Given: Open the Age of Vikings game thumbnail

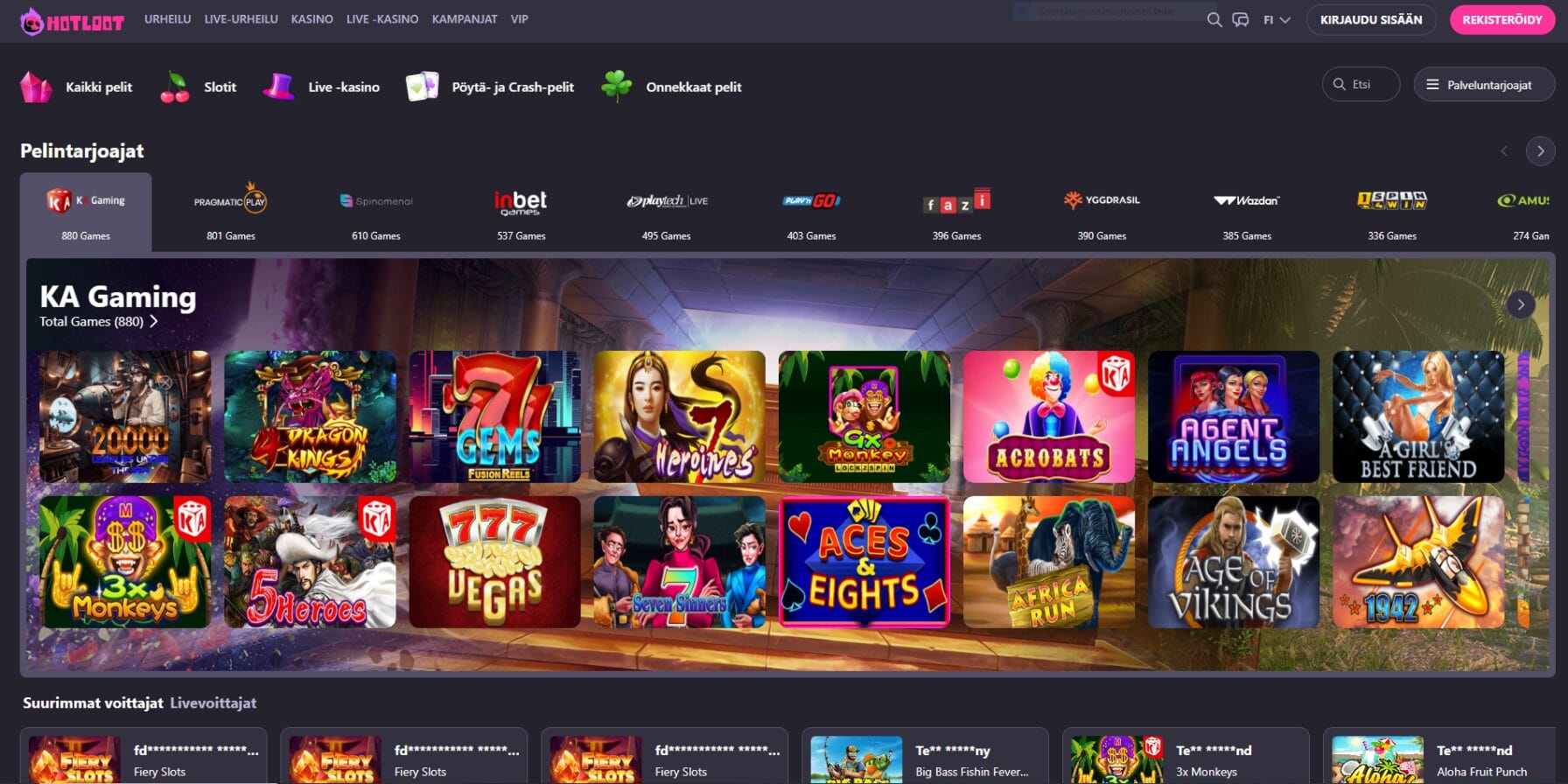Looking at the screenshot, I should tap(1234, 562).
